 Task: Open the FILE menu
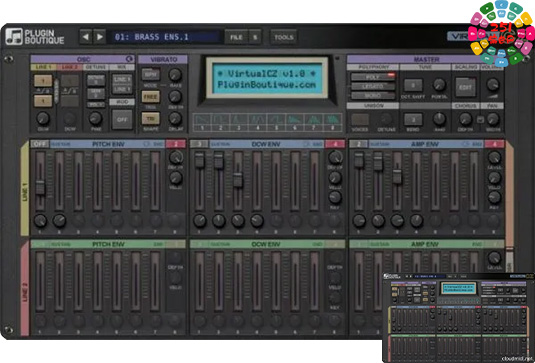(236, 37)
